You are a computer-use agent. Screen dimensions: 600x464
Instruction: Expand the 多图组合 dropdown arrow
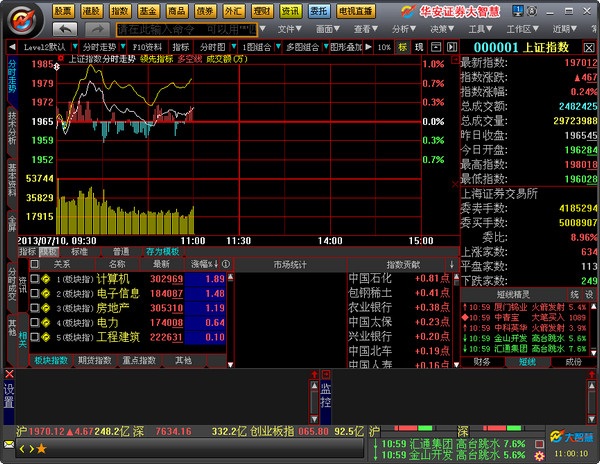point(326,47)
